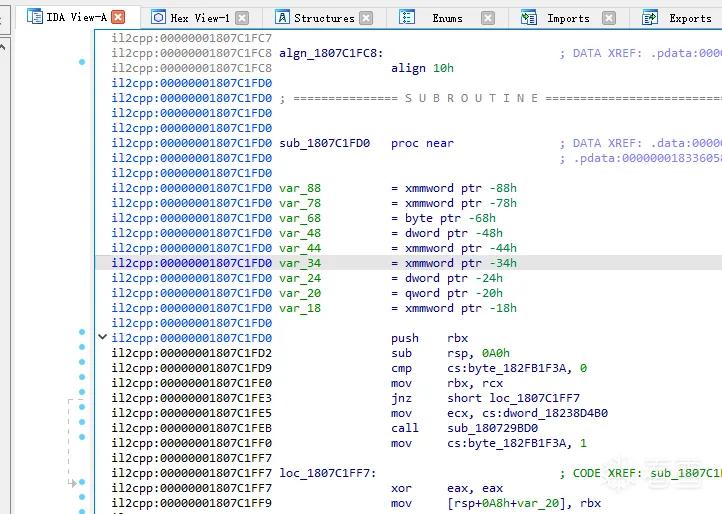Close the Imports tab
Screen dimensions: 722x514
609,18
